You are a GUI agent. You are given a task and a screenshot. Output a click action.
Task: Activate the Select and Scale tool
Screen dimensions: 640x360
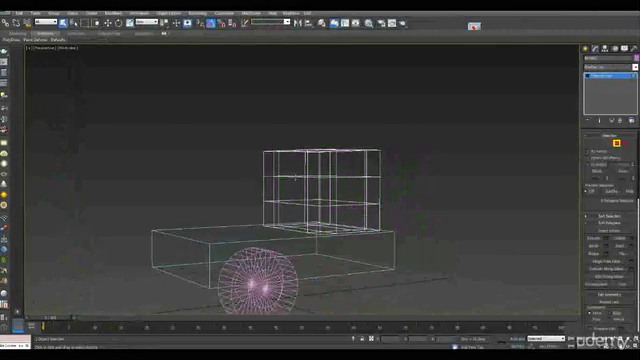130,23
